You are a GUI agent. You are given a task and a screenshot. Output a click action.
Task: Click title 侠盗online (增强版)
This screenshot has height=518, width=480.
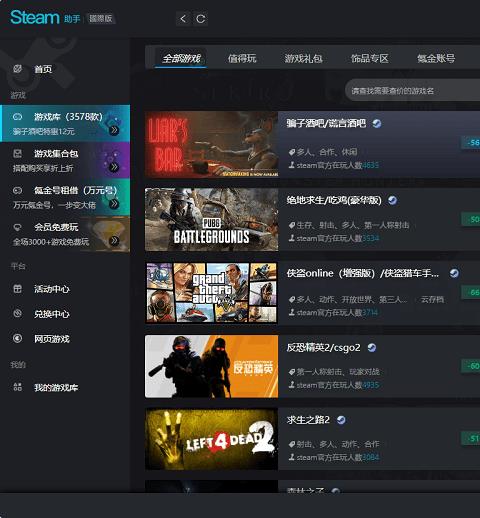point(363,273)
